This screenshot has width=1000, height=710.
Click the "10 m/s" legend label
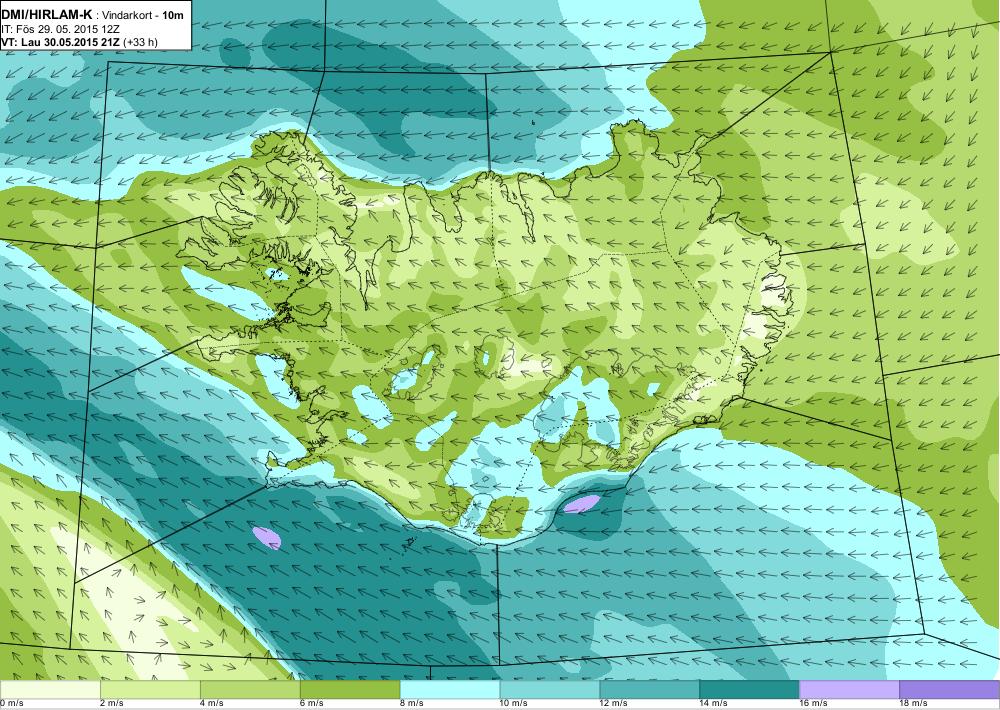(x=514, y=704)
